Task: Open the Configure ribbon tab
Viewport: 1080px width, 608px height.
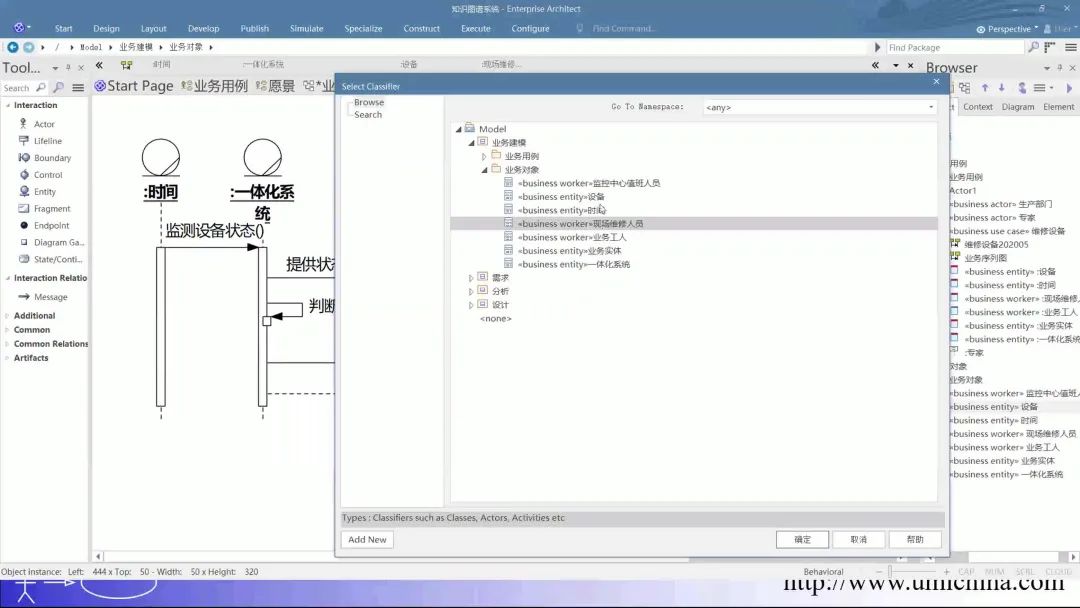Action: coord(530,28)
